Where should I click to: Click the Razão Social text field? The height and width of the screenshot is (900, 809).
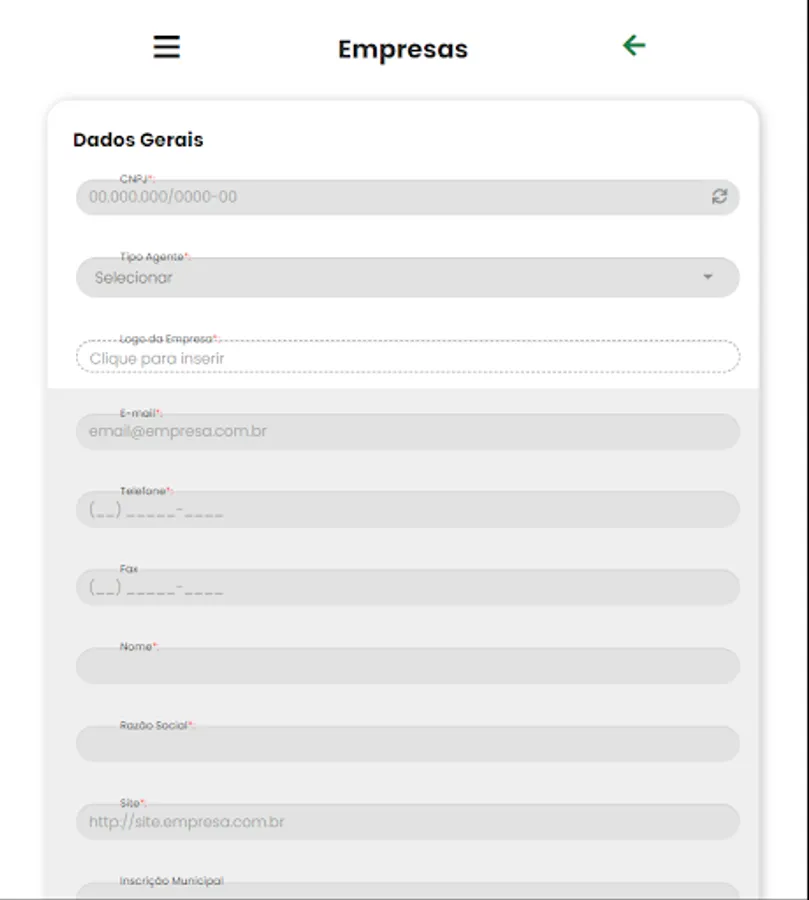pyautogui.click(x=407, y=745)
